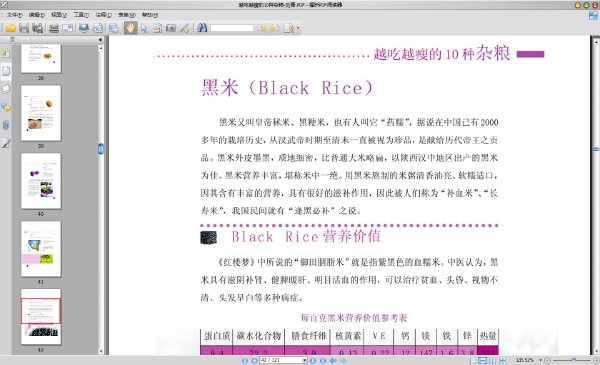Image resolution: width=600 pixels, height=365 pixels.
Task: Open the Tools menu
Action: pyautogui.click(x=81, y=15)
